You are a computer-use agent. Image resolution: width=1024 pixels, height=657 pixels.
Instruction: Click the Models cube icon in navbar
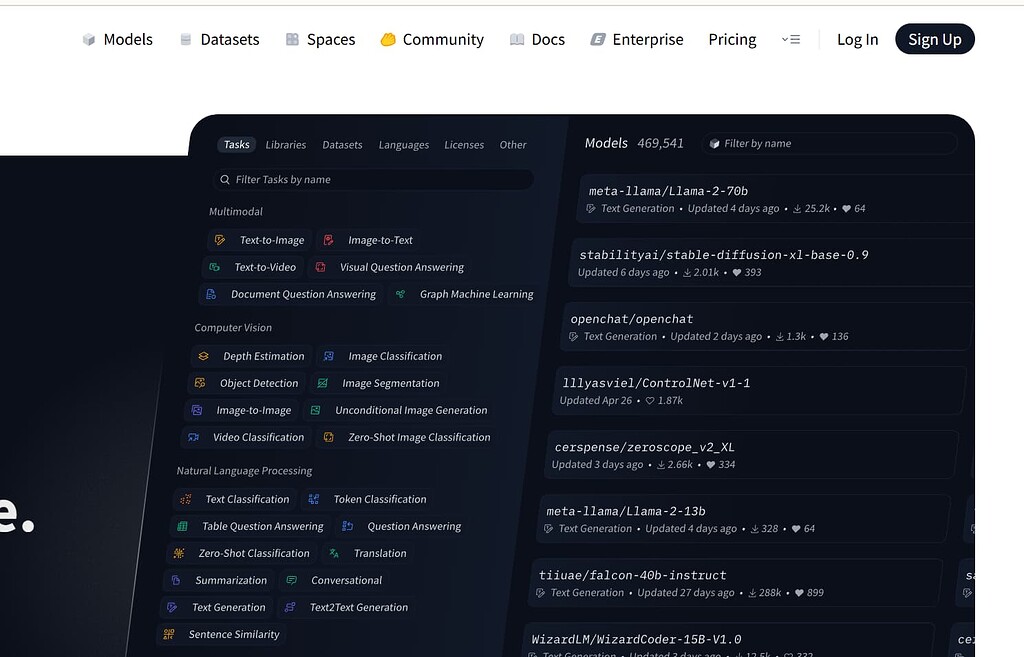[x=89, y=40]
